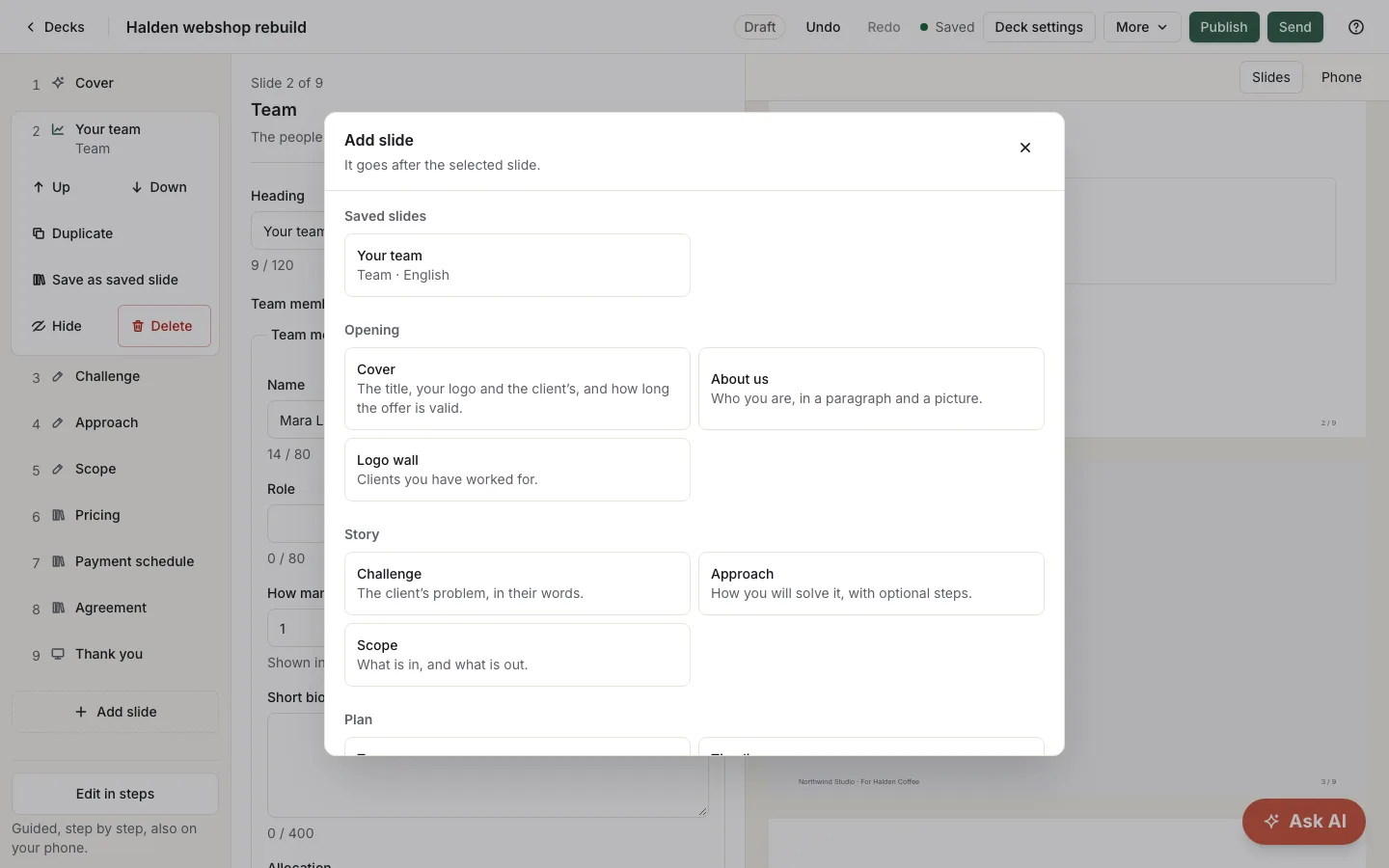Viewport: 1389px width, 868px height.
Task: Click the pencil icon beside Scope
Action: pyautogui.click(x=58, y=469)
